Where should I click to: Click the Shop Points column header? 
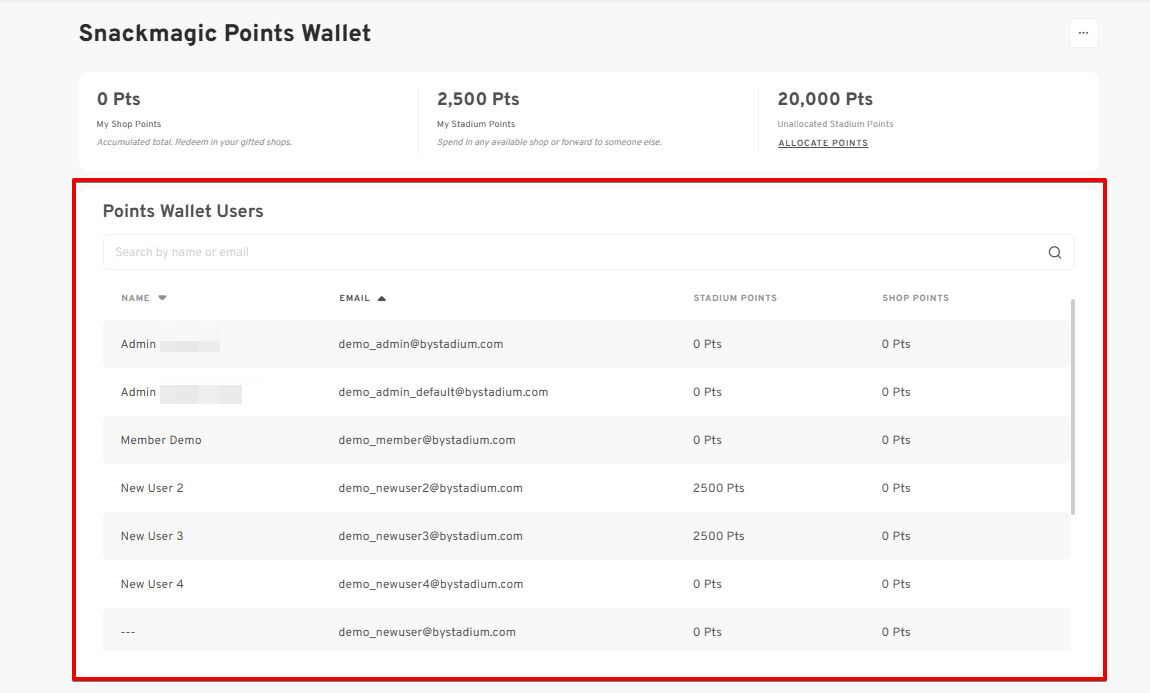(x=915, y=298)
